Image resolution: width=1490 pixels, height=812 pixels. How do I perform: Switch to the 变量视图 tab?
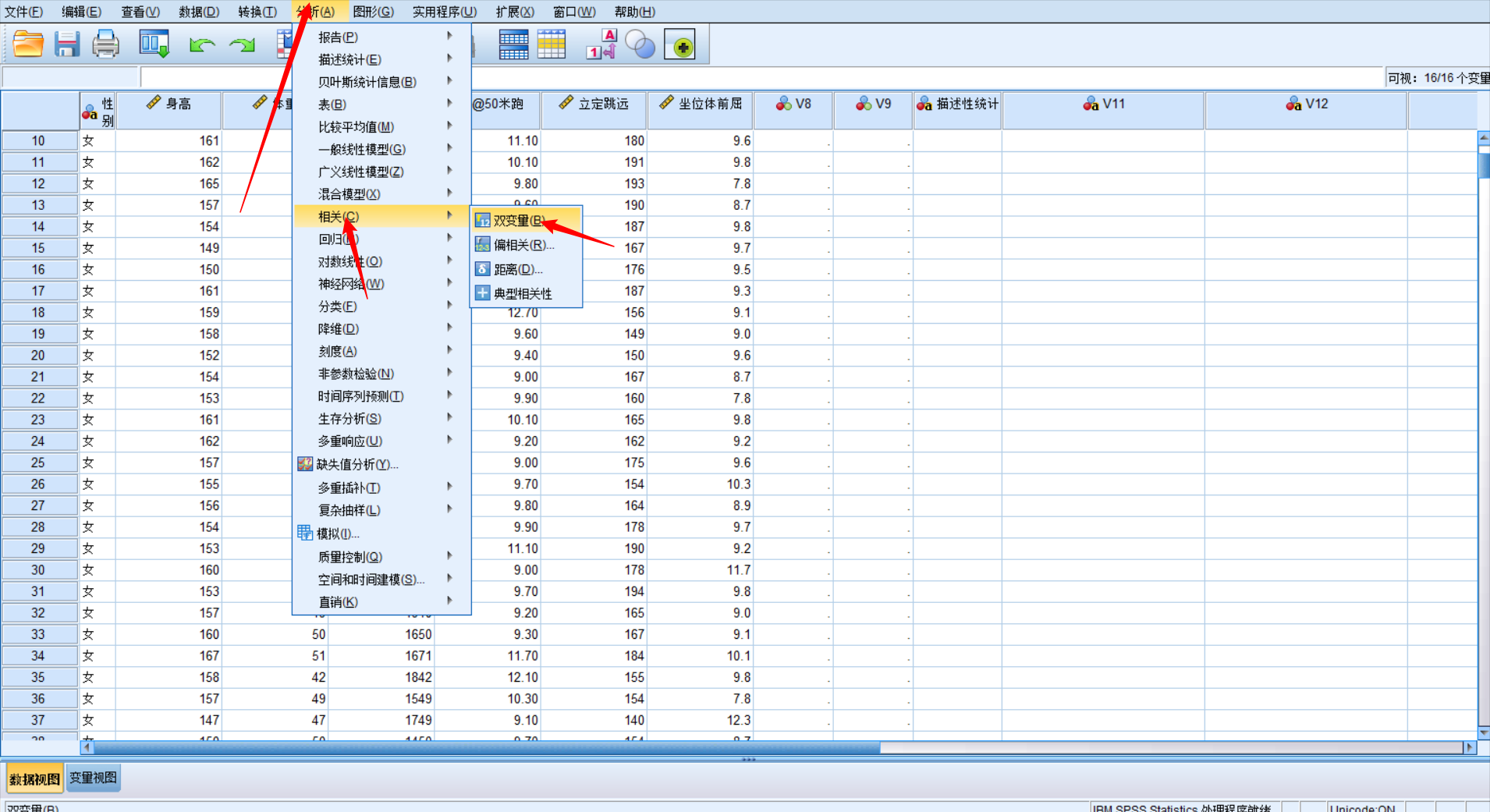click(93, 778)
